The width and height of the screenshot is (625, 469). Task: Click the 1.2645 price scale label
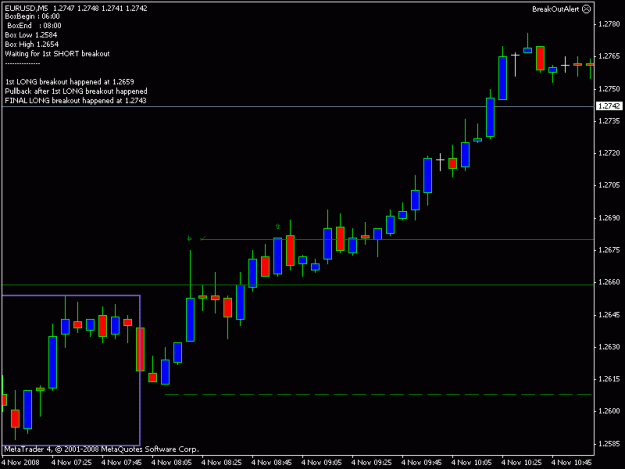(609, 315)
